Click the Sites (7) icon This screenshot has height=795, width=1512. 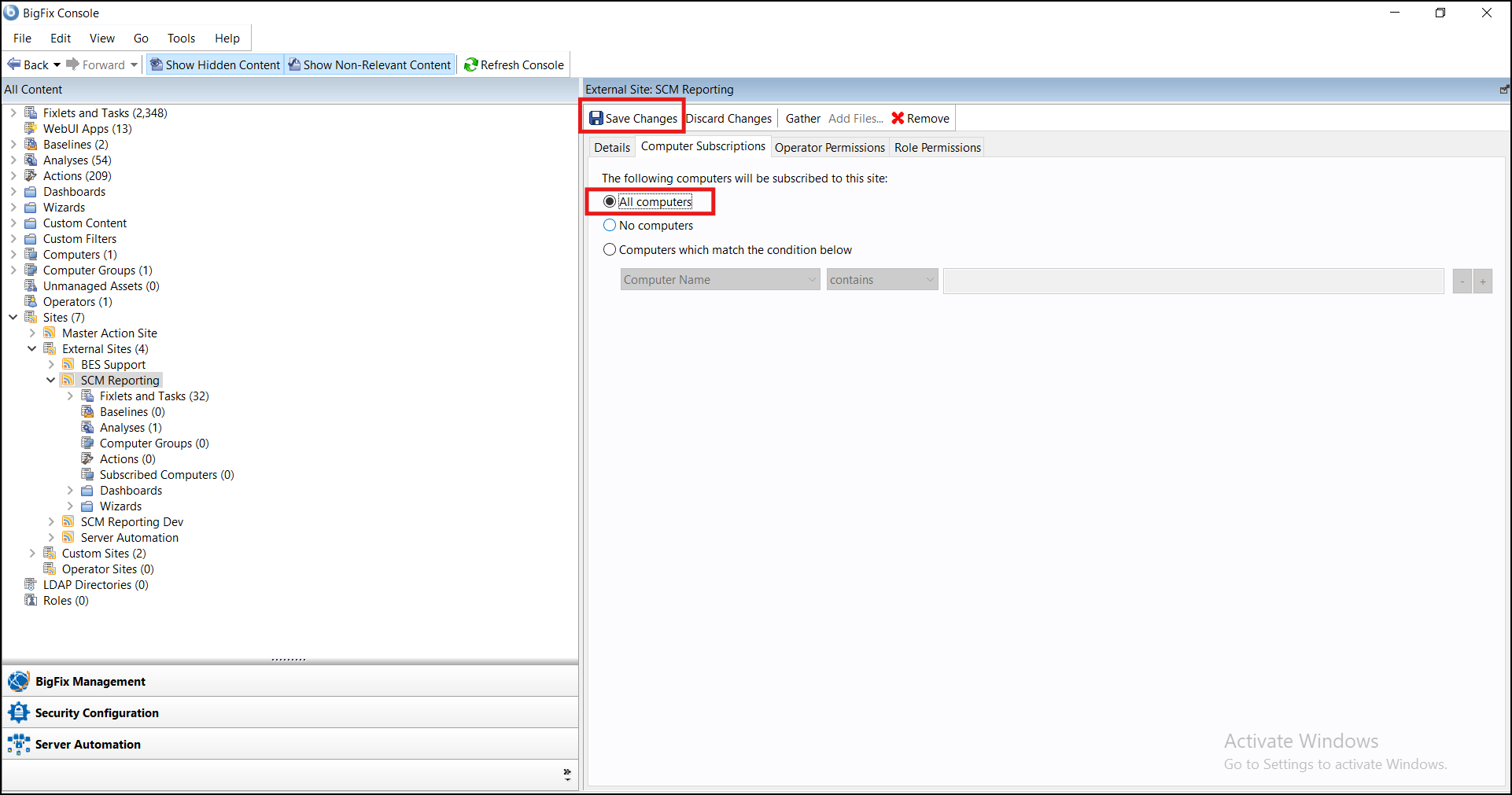[31, 317]
